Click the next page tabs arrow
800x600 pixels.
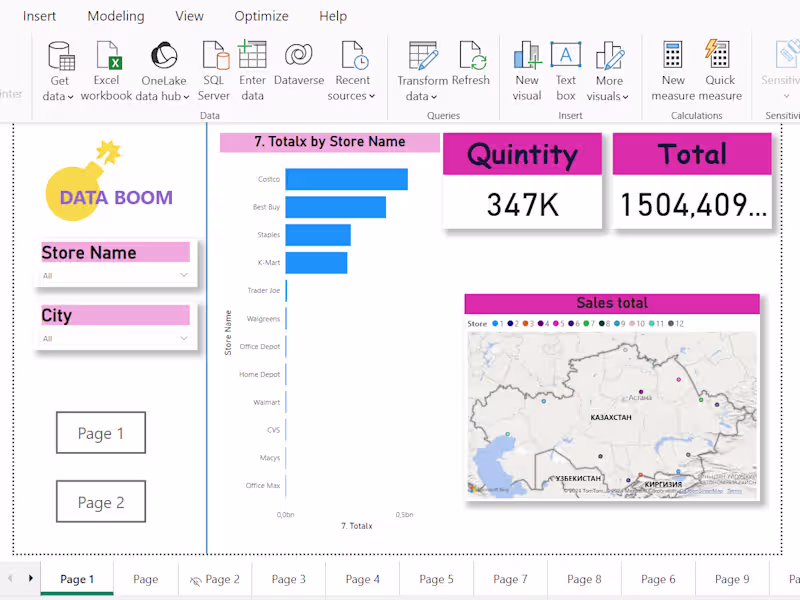31,578
